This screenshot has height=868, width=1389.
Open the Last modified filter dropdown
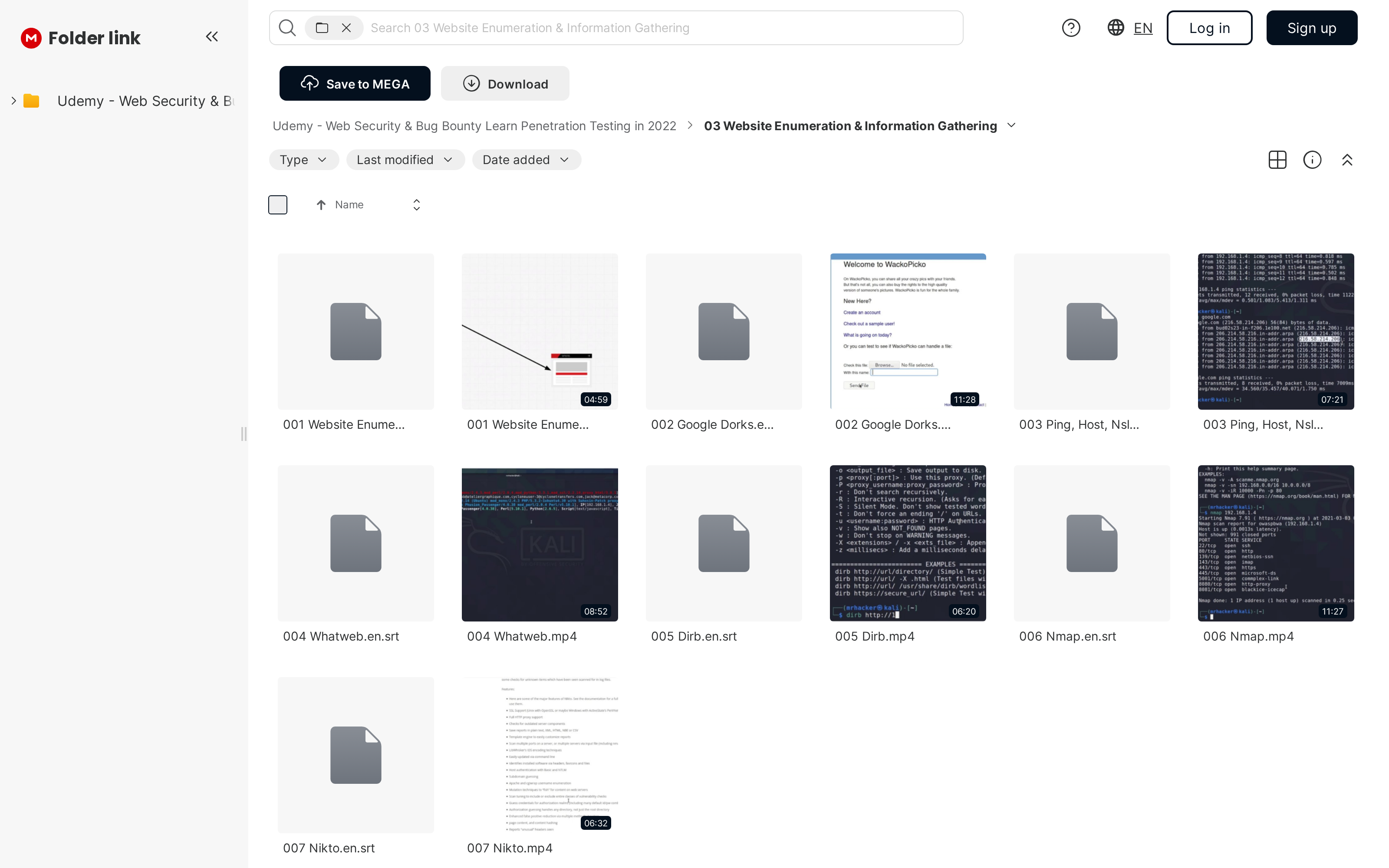(405, 160)
